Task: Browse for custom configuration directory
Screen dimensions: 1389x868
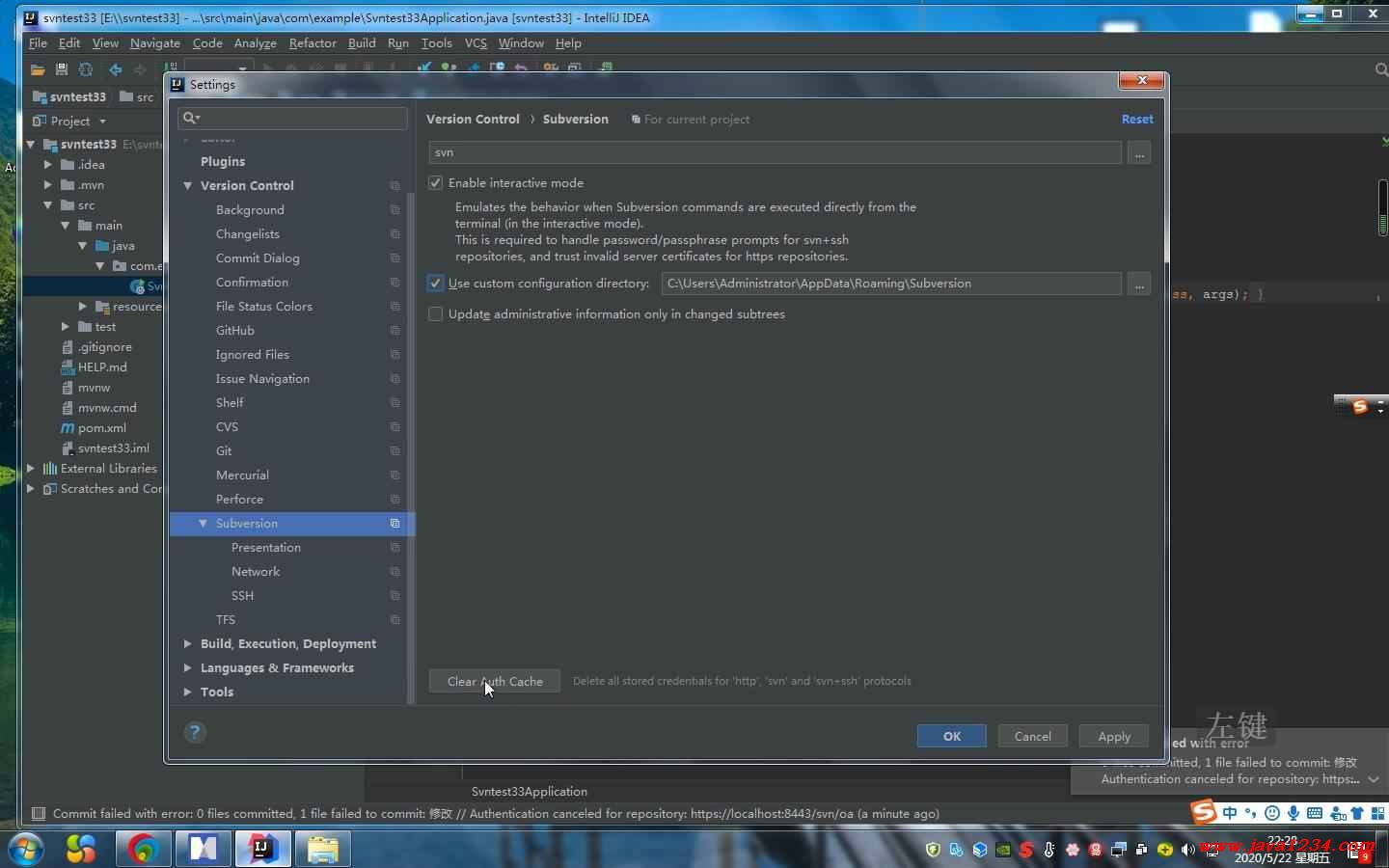Action: tap(1139, 285)
